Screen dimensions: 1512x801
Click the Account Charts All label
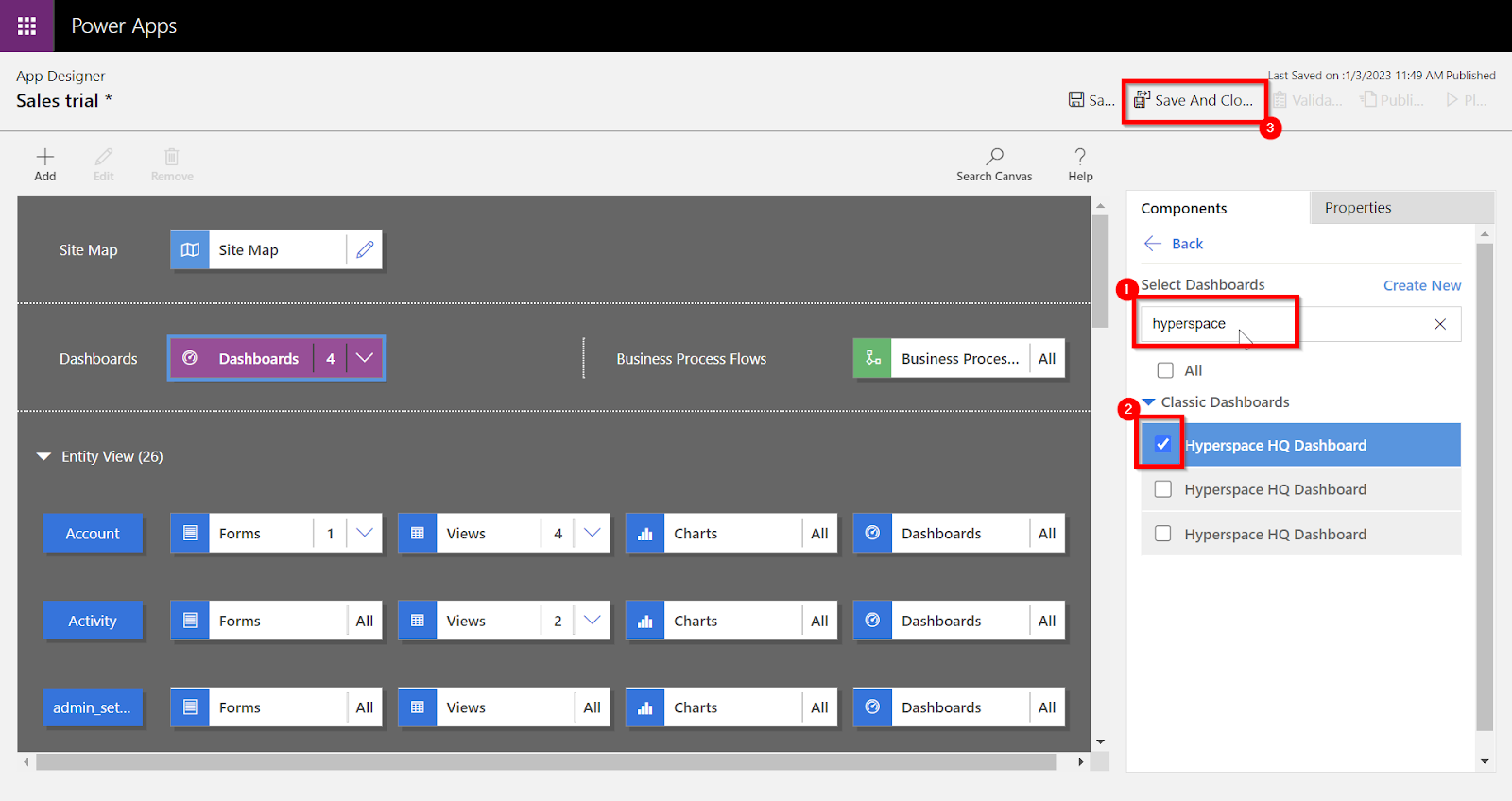click(819, 534)
